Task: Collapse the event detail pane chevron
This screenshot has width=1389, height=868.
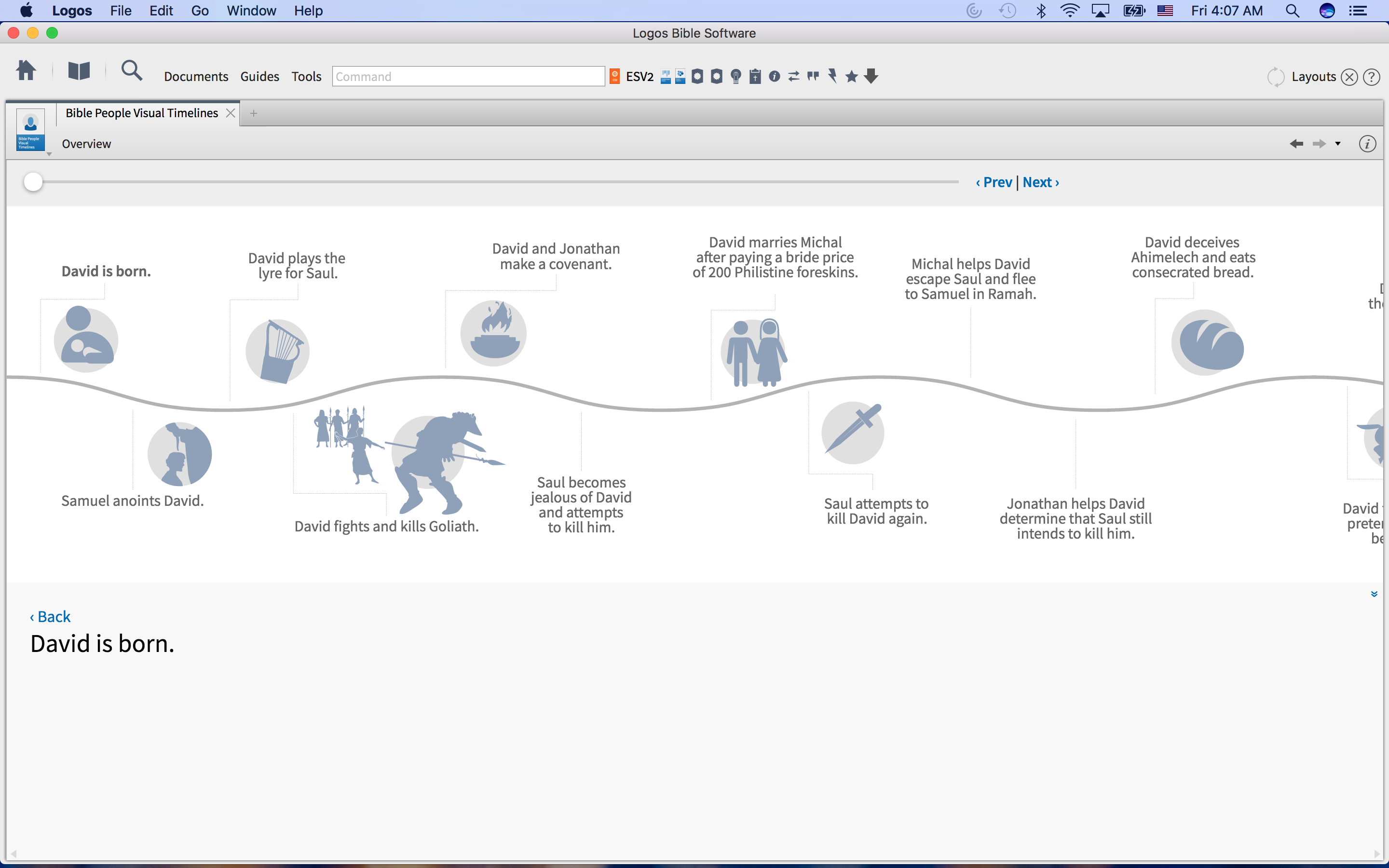Action: [x=1374, y=594]
